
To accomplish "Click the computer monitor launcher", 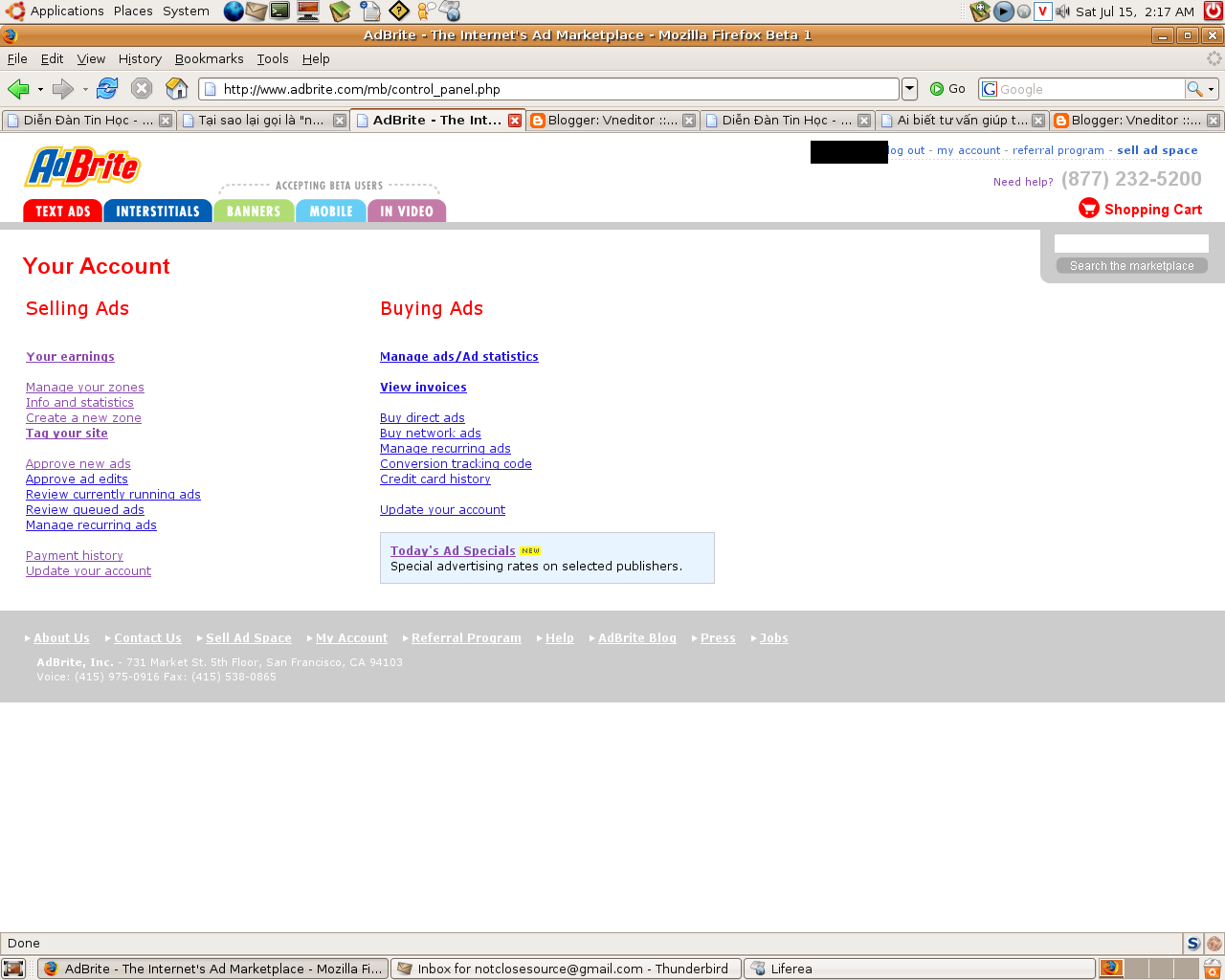I will point(308,11).
